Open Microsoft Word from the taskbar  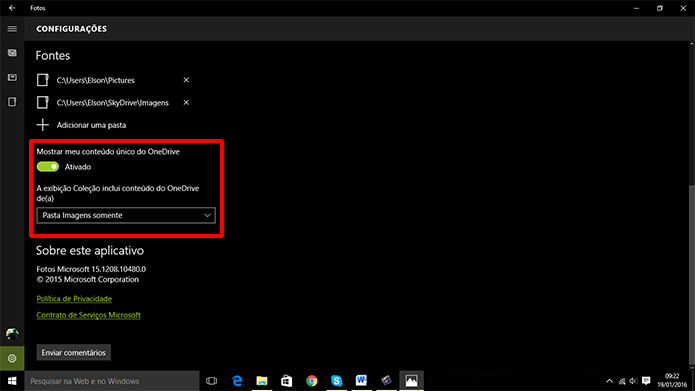(361, 381)
